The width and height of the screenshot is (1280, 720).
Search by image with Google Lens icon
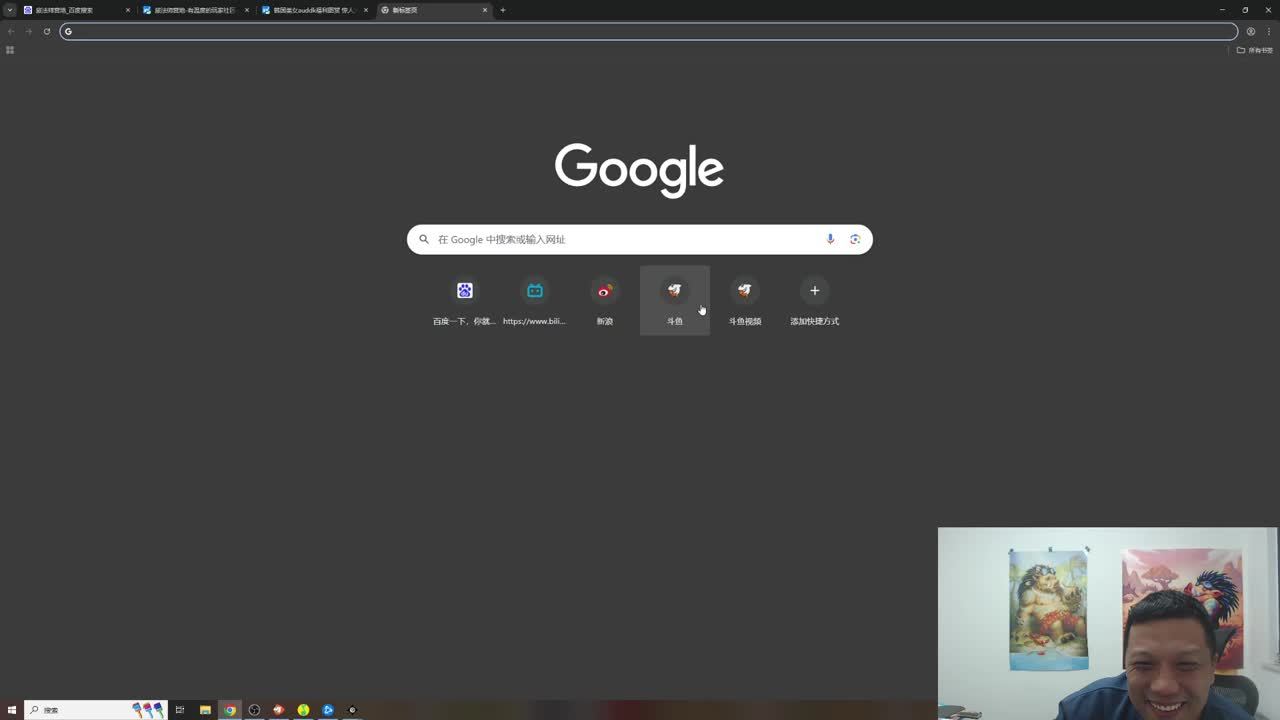[855, 239]
